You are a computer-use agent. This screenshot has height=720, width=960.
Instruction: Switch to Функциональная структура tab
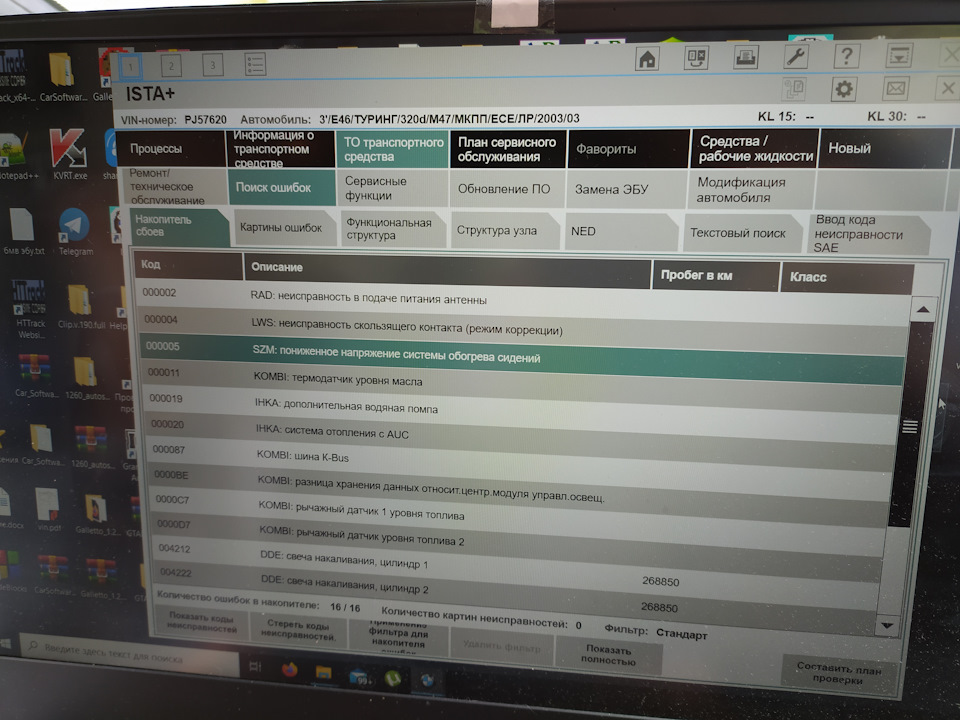pos(392,228)
